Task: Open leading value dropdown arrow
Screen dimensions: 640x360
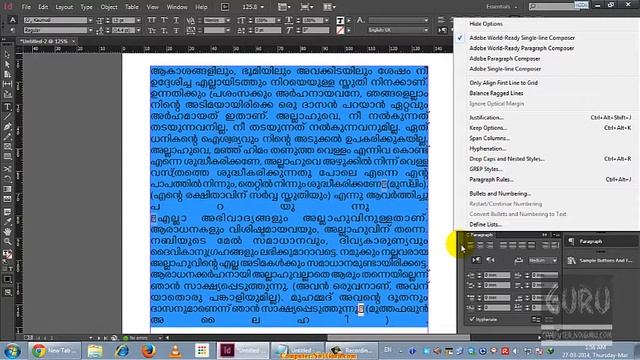Action: [x=138, y=30]
